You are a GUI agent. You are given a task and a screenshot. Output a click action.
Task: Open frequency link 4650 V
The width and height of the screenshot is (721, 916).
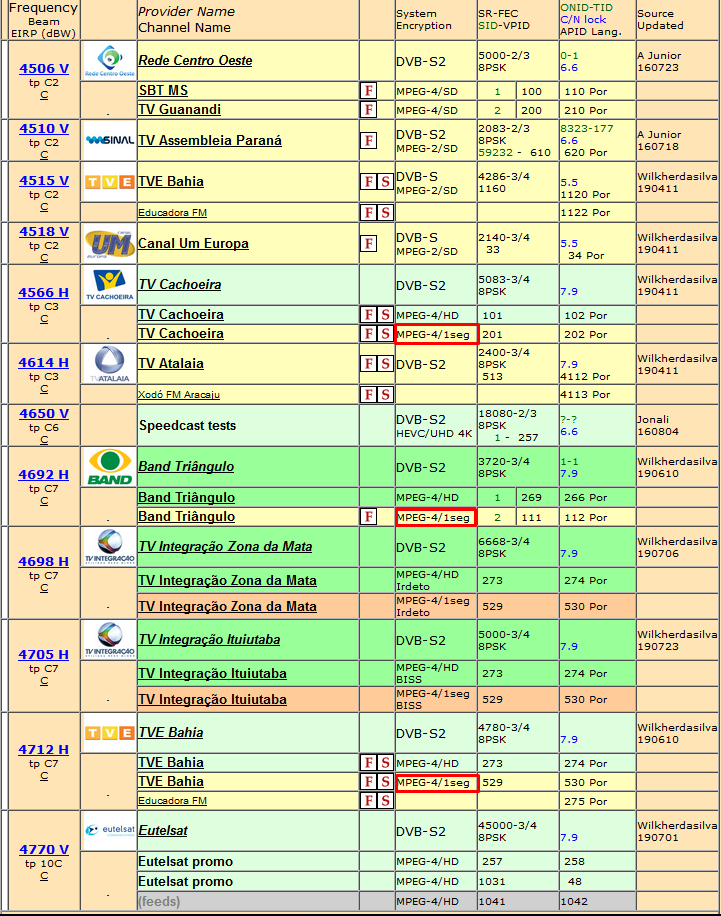pos(44,413)
